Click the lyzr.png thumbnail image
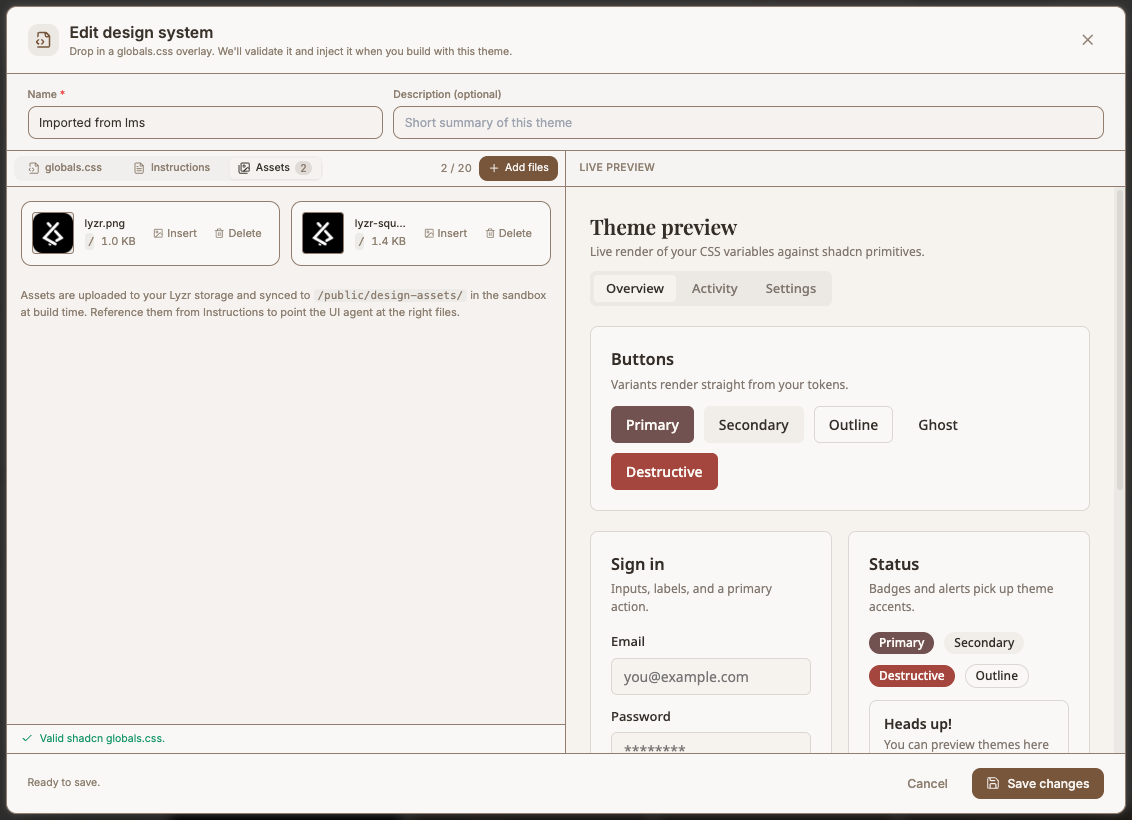Image resolution: width=1132 pixels, height=820 pixels. point(53,233)
